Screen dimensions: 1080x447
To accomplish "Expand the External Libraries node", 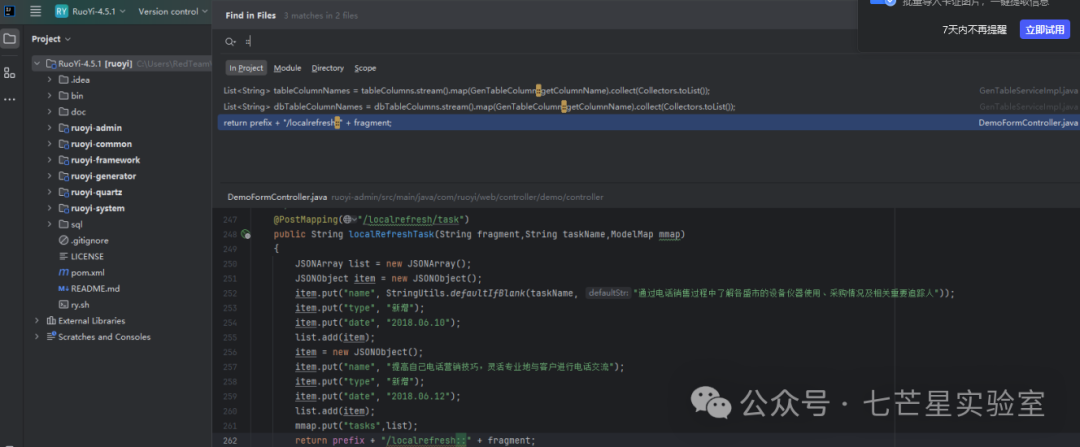I will click(x=37, y=321).
